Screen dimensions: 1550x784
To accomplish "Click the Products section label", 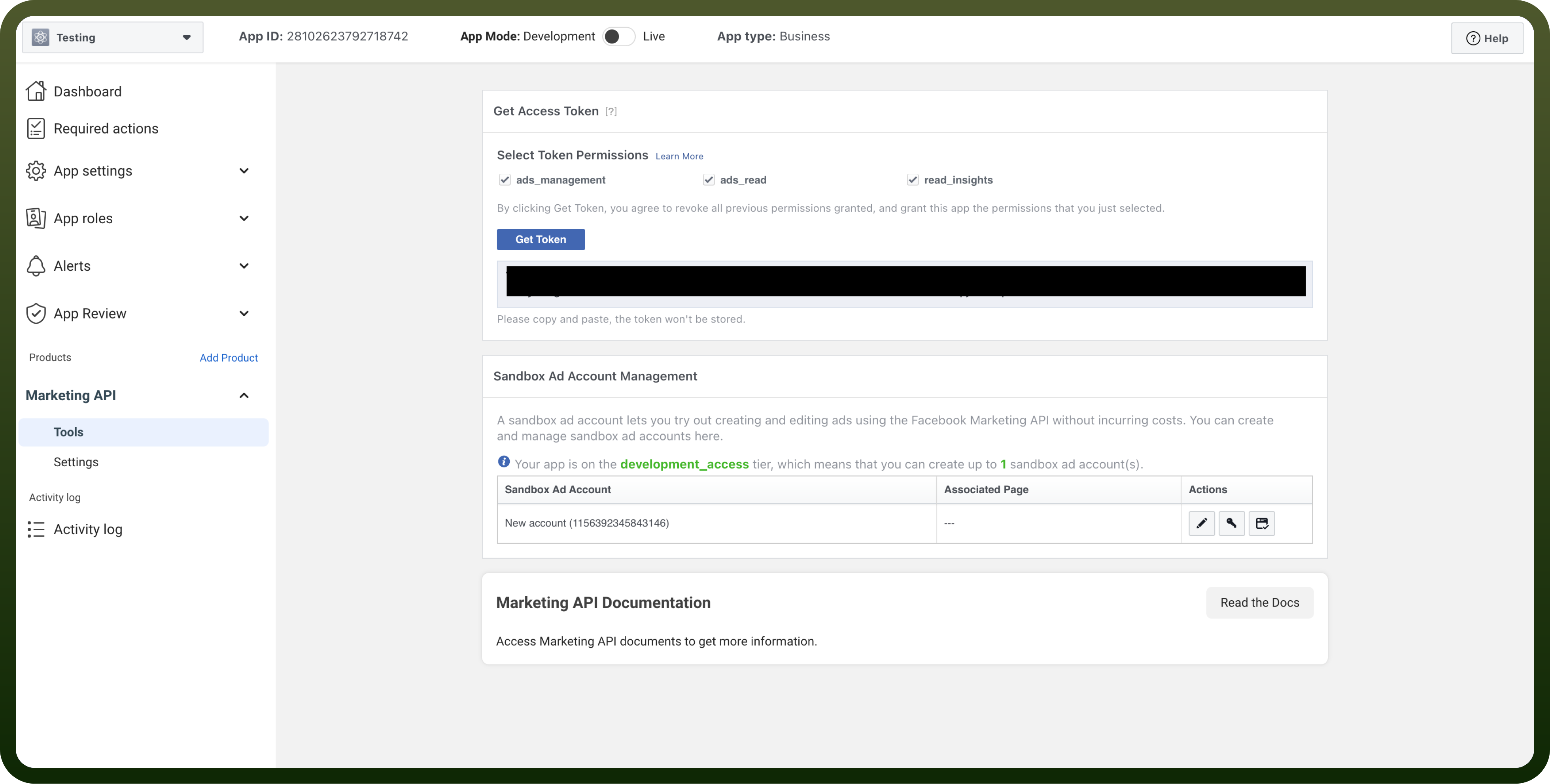I will coord(50,358).
